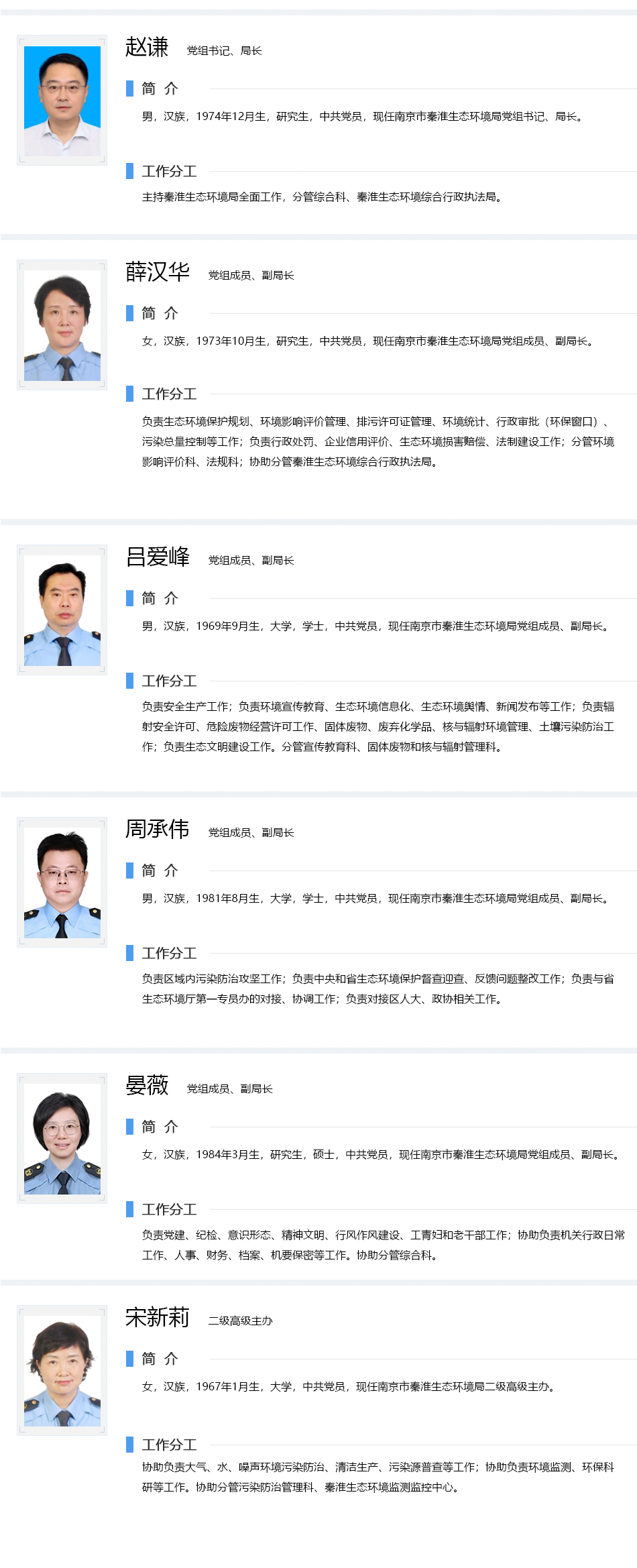
Task: Click the 简介 heading under 周承伟
Action: 160,871
